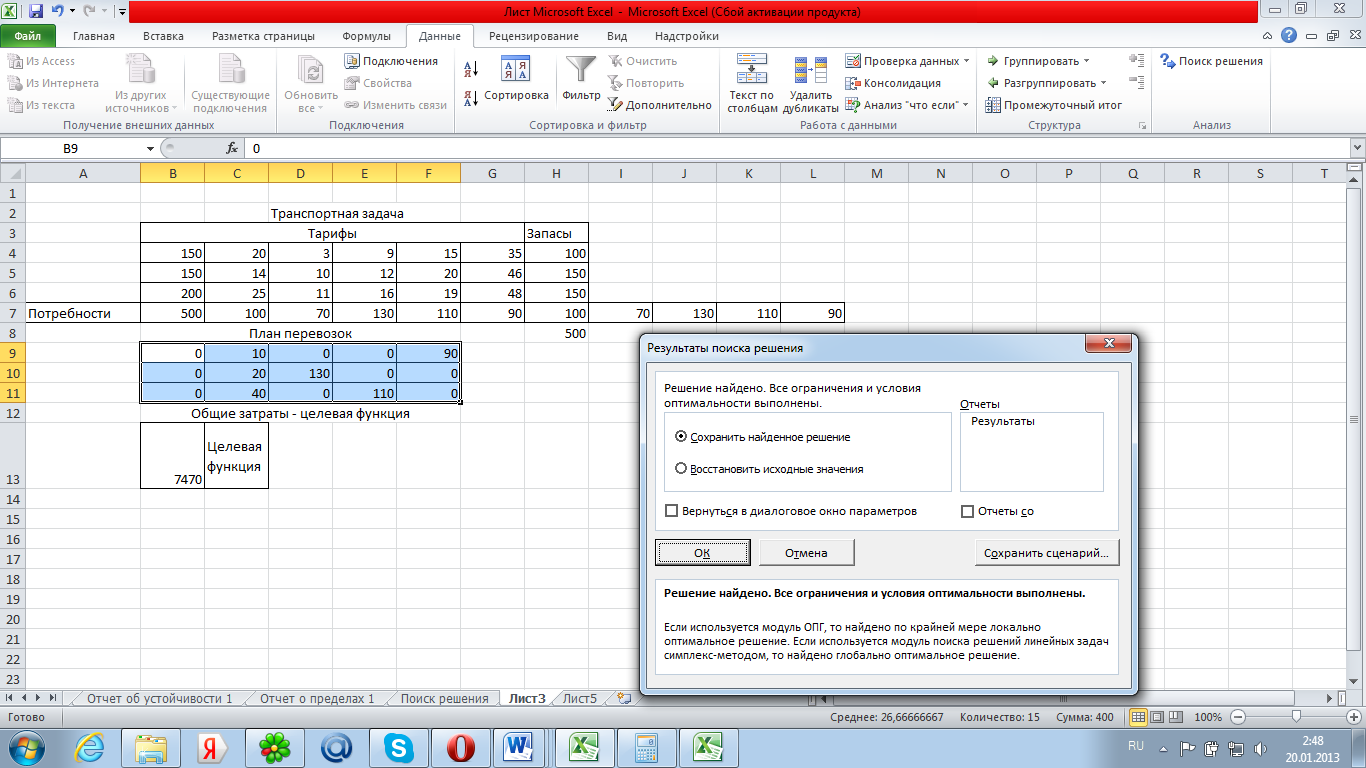Click the zoom slider handle

coord(1296,717)
